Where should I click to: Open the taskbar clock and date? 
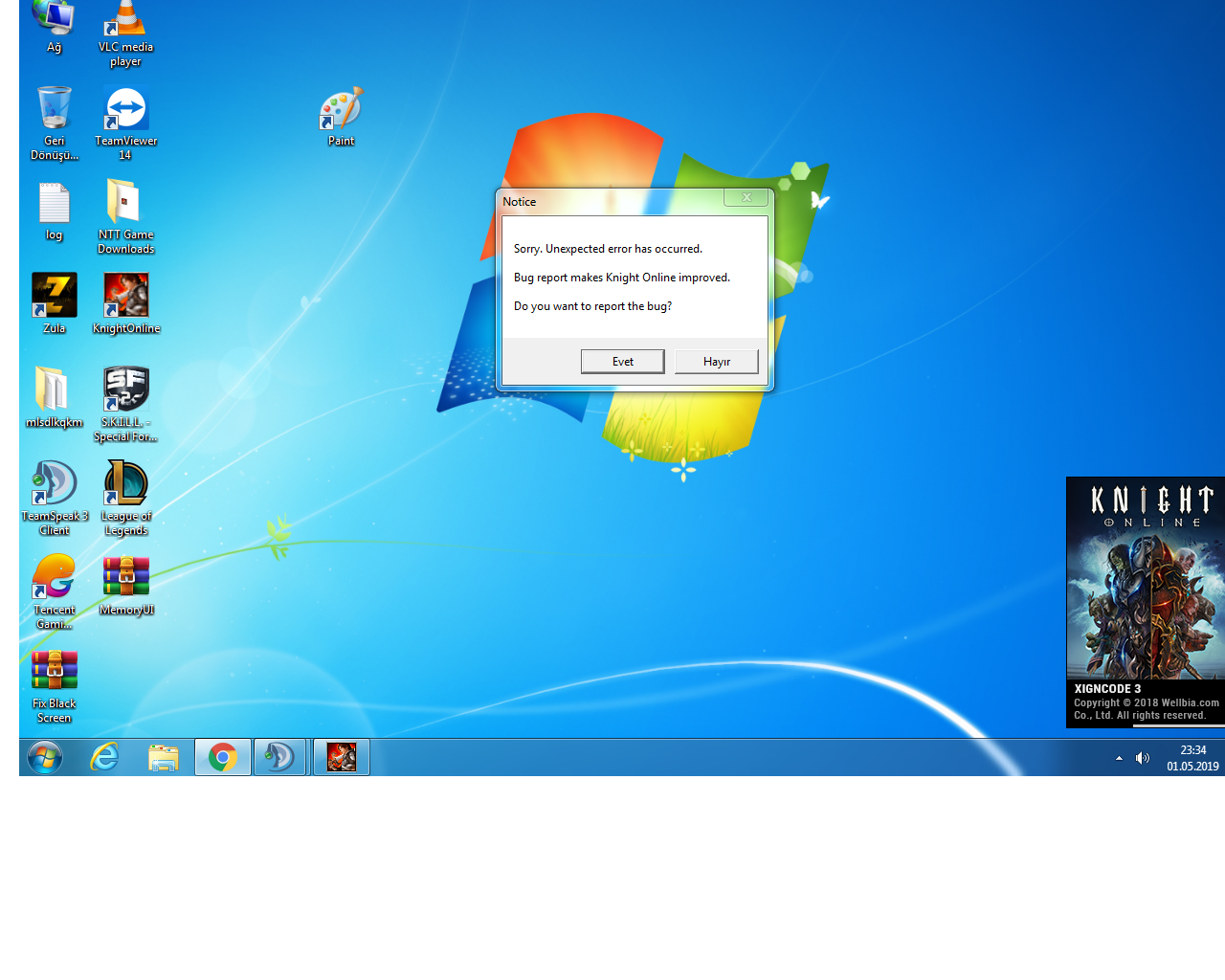[1192, 758]
